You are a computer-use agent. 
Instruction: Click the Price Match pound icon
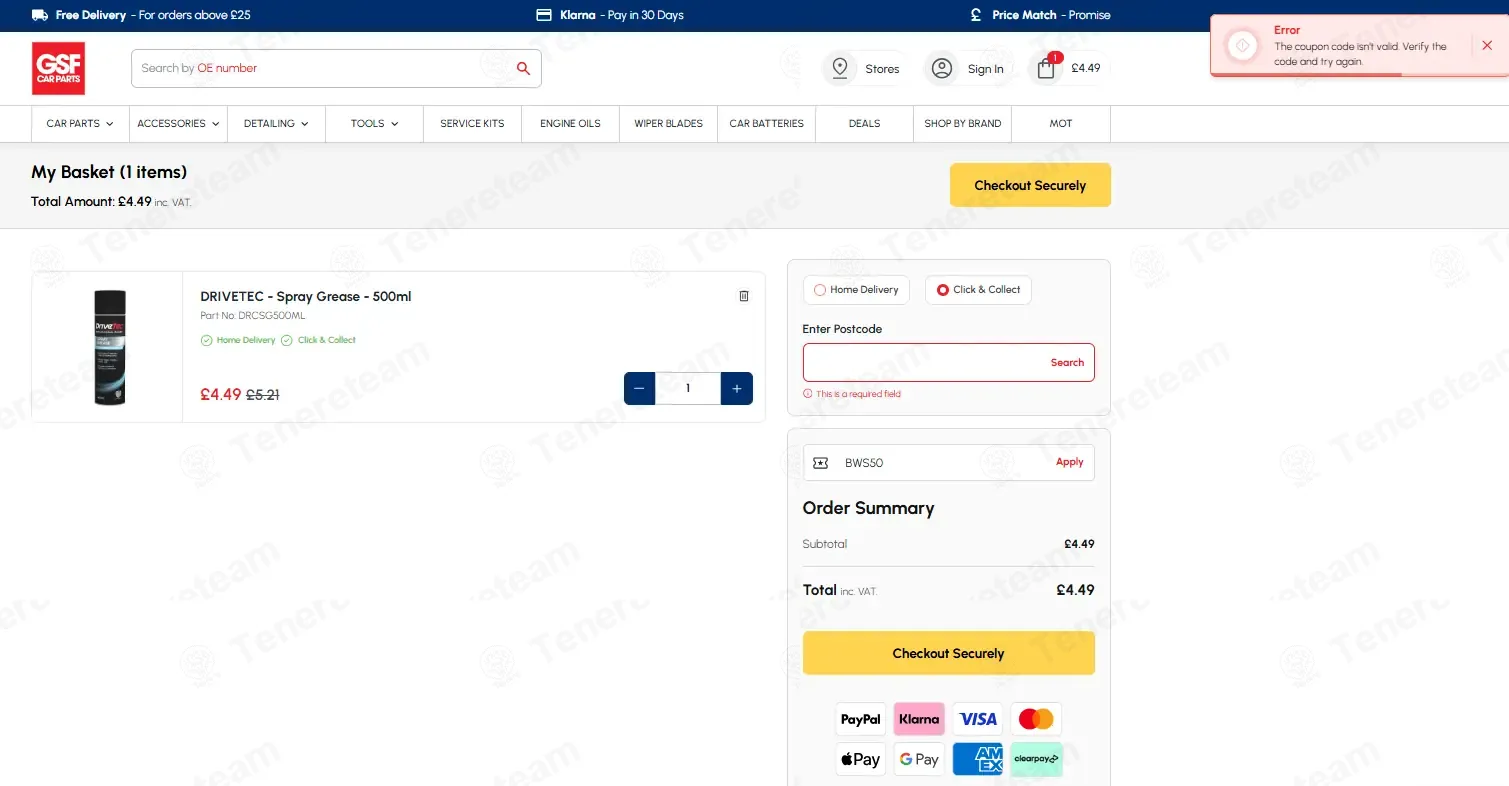(x=977, y=15)
